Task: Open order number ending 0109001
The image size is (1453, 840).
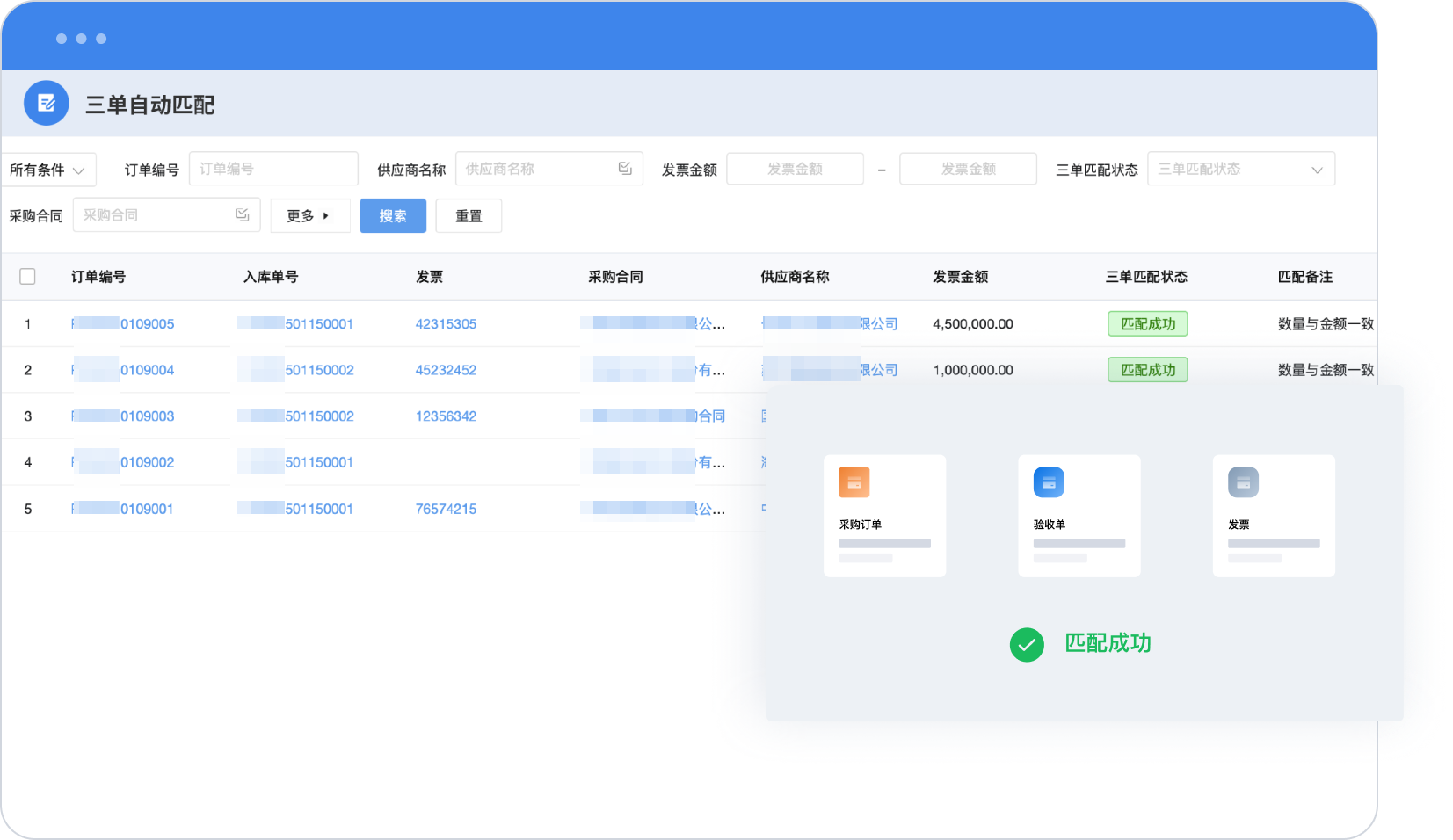Action: click(x=123, y=509)
